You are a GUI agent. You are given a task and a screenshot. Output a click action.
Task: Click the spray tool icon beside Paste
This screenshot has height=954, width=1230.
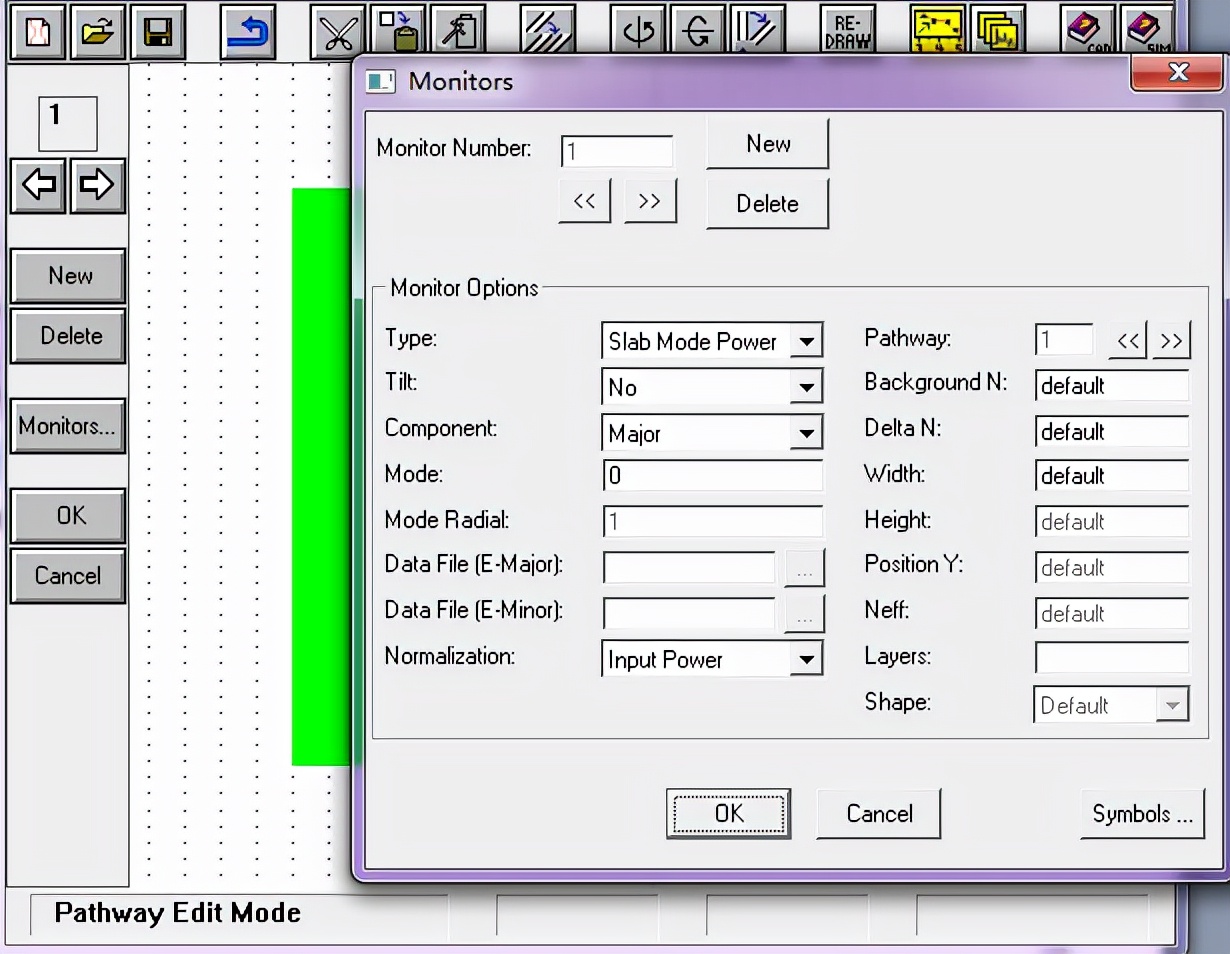pos(457,33)
